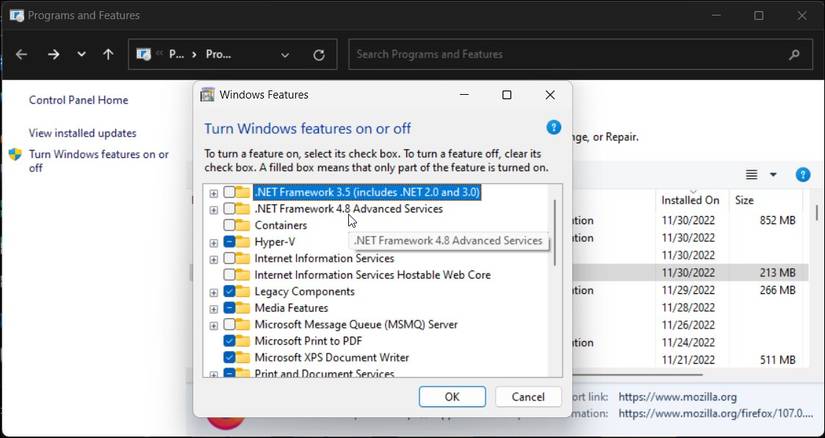Expand the Internet Information Services node
The image size is (825, 438).
(x=214, y=259)
